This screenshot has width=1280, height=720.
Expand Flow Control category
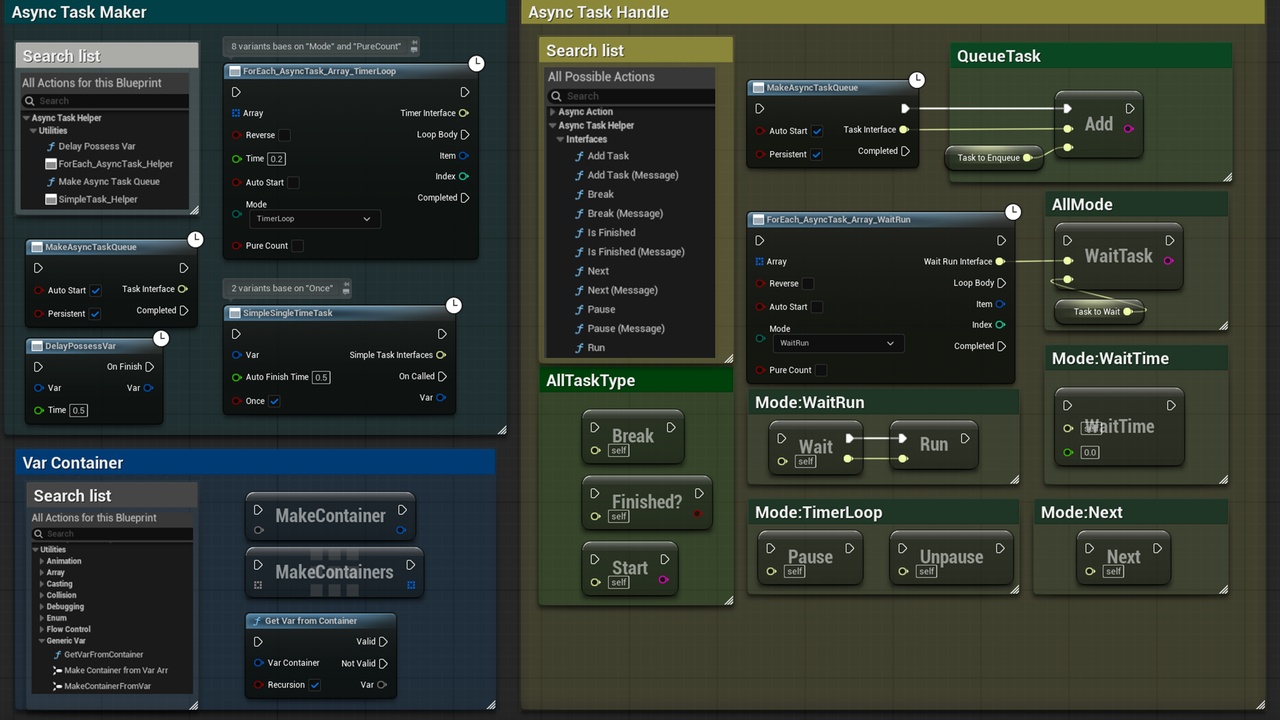tap(42, 630)
